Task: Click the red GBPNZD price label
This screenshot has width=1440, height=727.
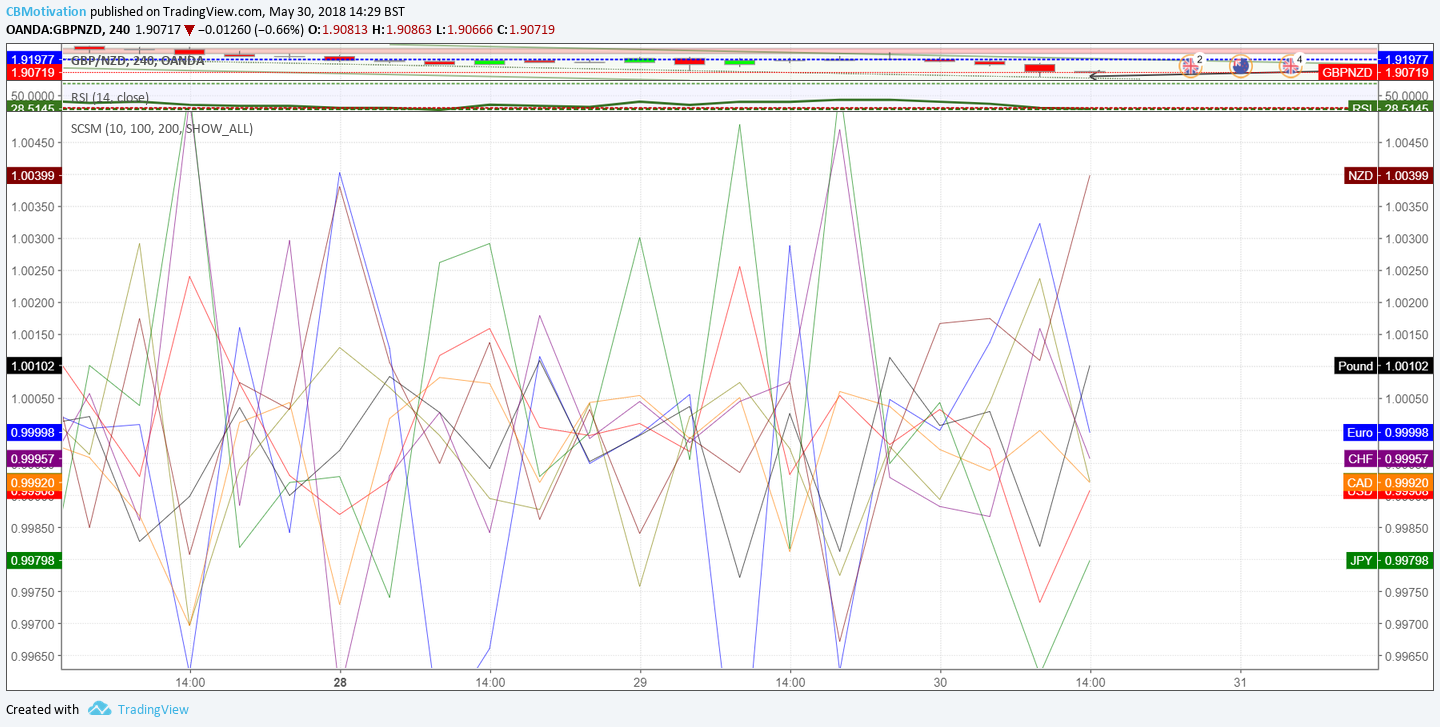Action: coord(1347,73)
